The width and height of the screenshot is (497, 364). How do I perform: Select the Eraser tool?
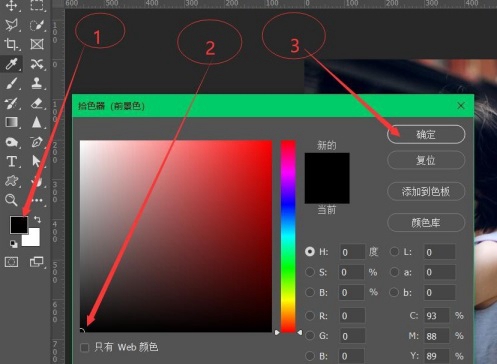tap(37, 103)
